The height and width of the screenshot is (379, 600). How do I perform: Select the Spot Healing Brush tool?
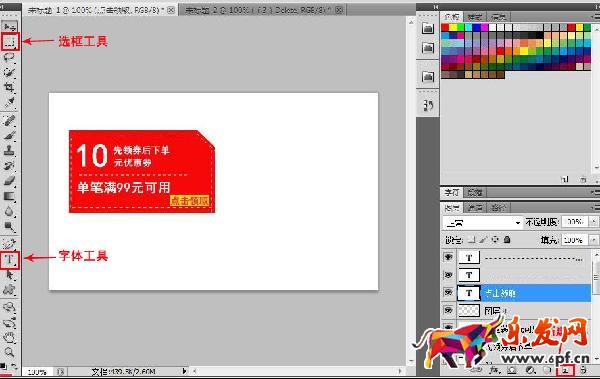tap(10, 121)
